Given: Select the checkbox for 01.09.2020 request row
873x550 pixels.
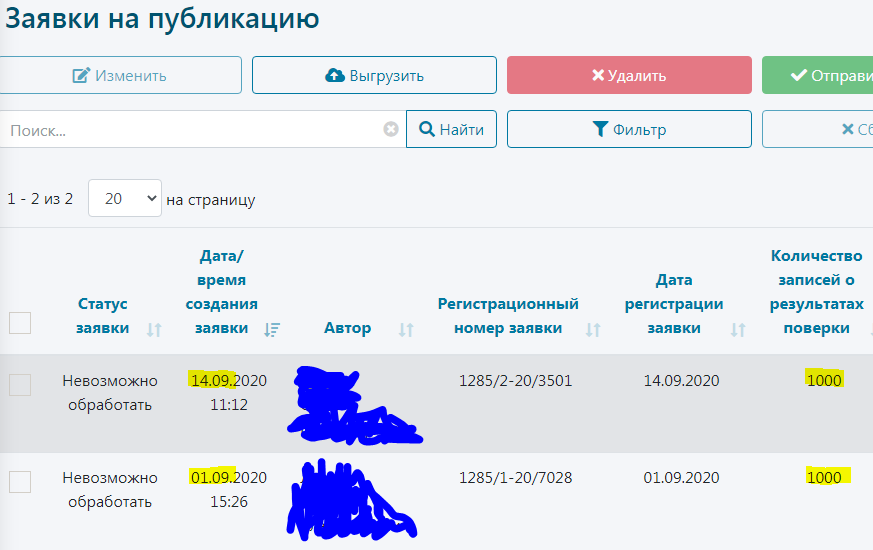Looking at the screenshot, I should pos(20,482).
